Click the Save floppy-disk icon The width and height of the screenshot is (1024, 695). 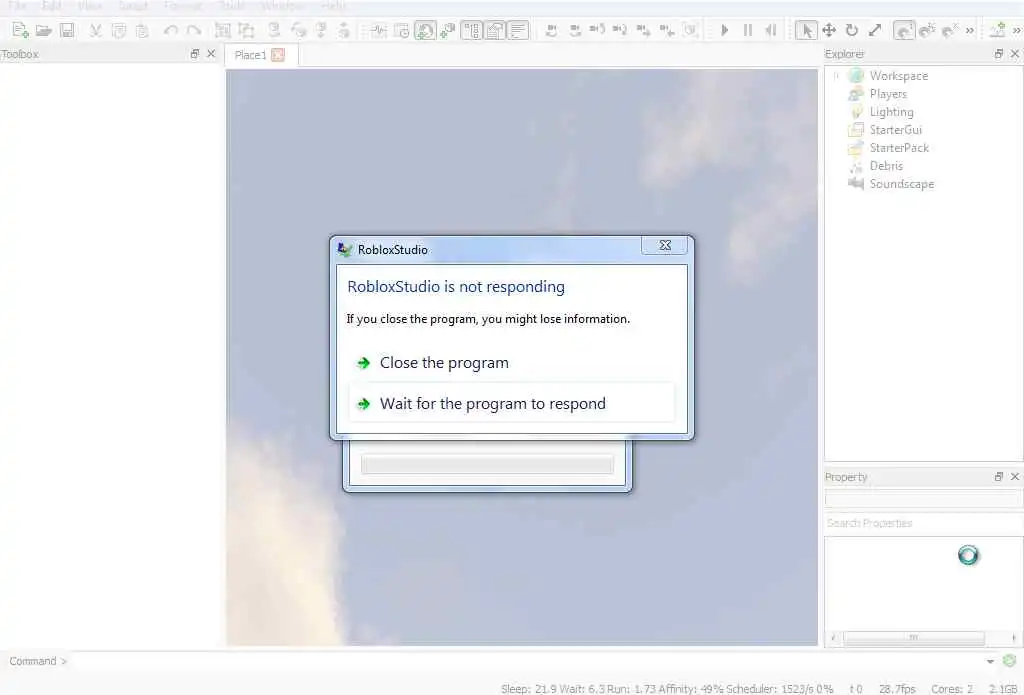67,30
